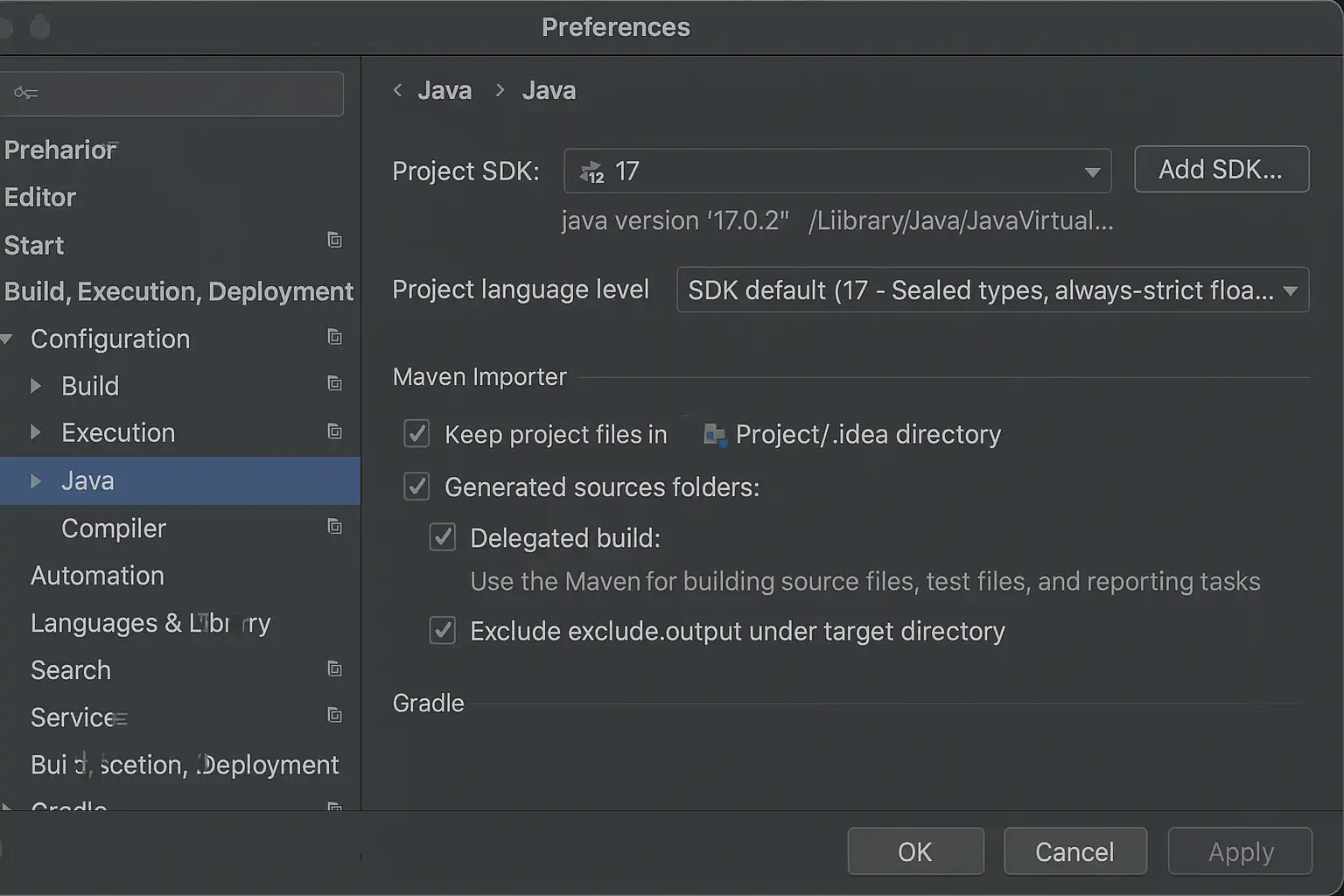1344x896 pixels.
Task: Click the project-level icon beside Configuration
Action: (334, 337)
